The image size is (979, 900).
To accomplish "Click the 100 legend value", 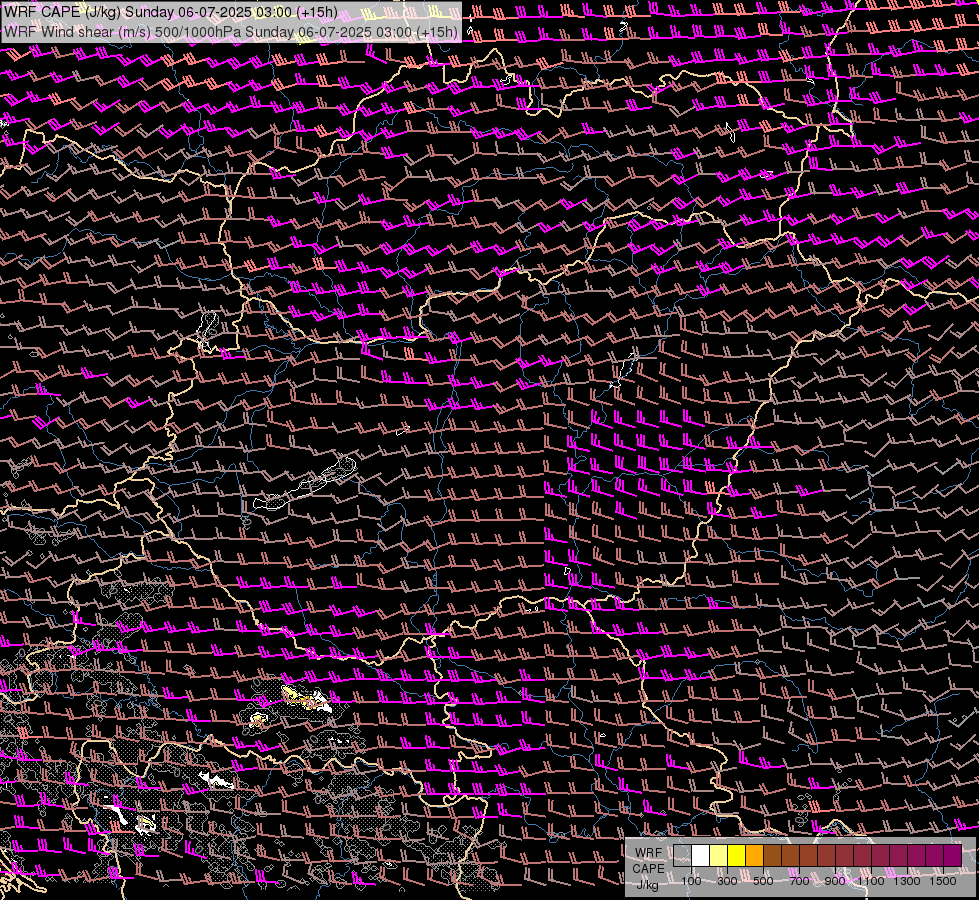I will click(691, 881).
